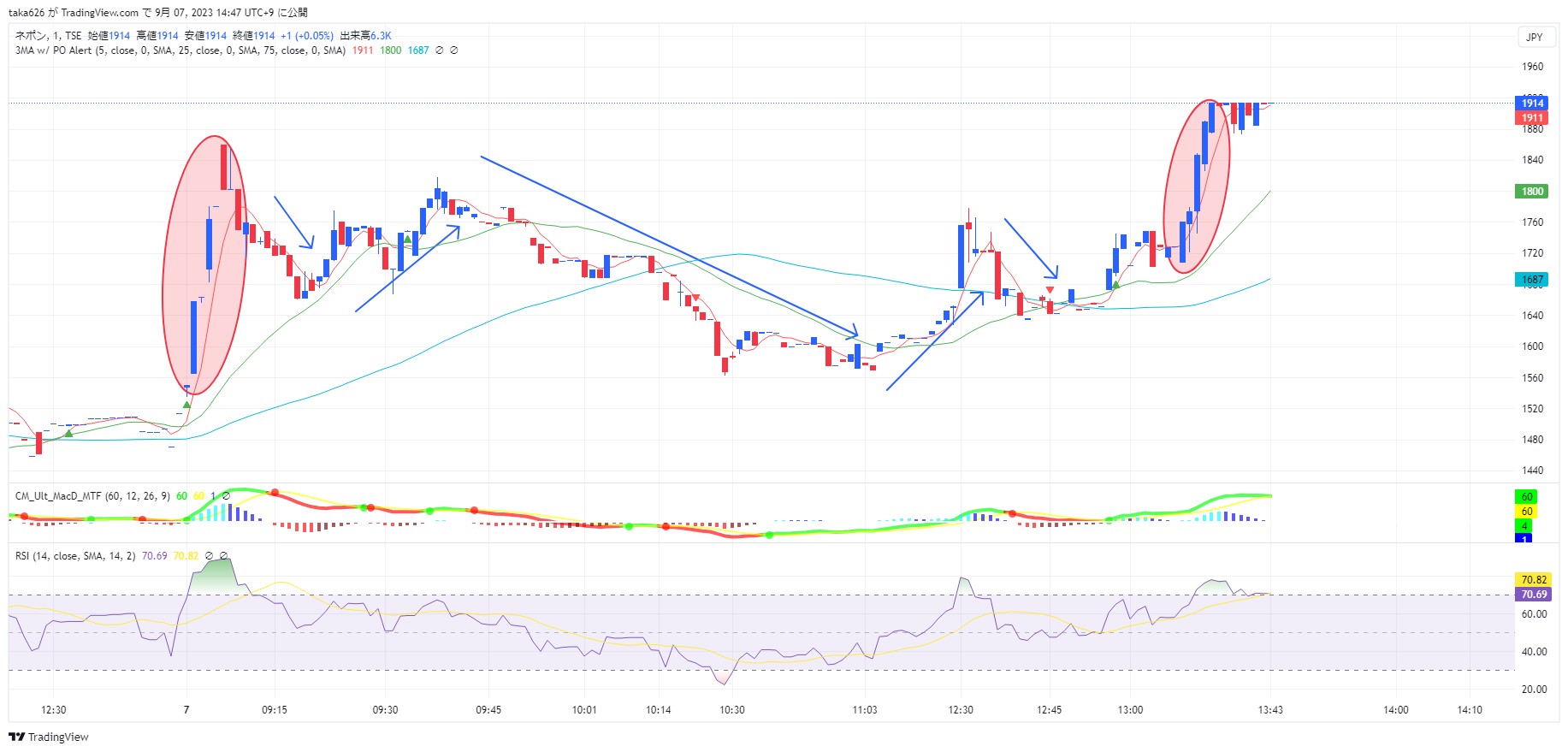Image resolution: width=1568 pixels, height=752 pixels.
Task: Select the right red ellipse drawing
Action: pyautogui.click(x=1166, y=187)
